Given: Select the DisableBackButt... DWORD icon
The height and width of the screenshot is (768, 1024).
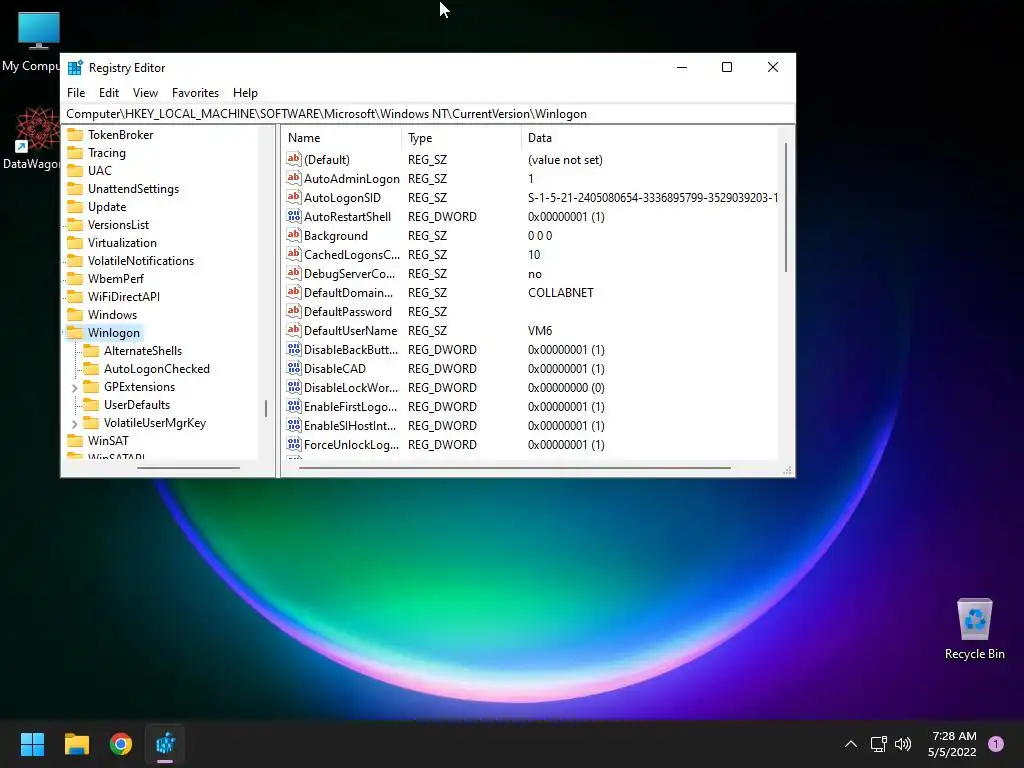Looking at the screenshot, I should (x=294, y=349).
